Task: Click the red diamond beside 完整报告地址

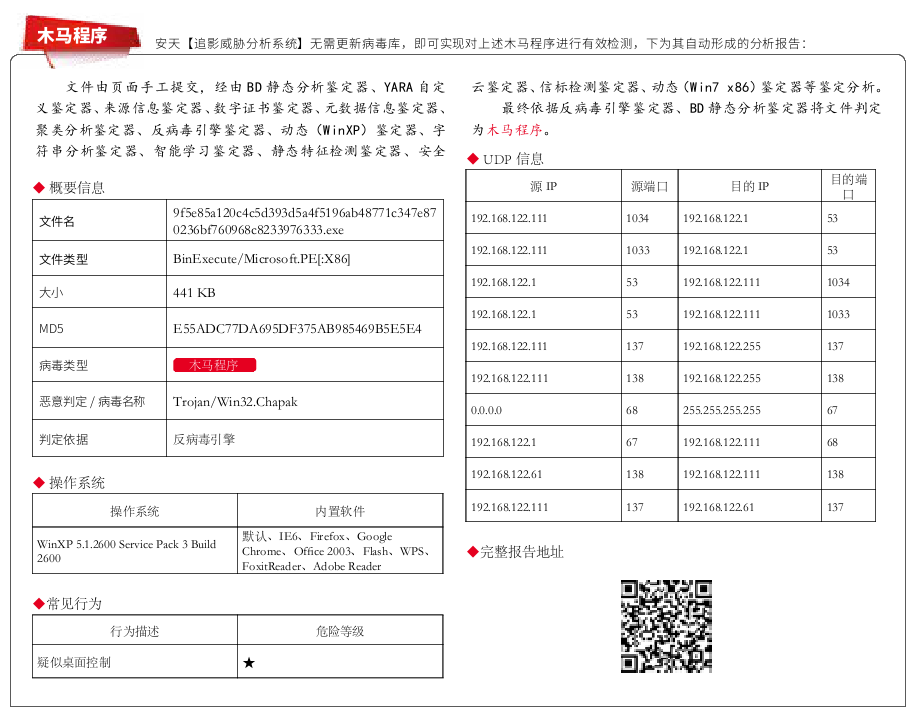Action: pyautogui.click(x=473, y=552)
